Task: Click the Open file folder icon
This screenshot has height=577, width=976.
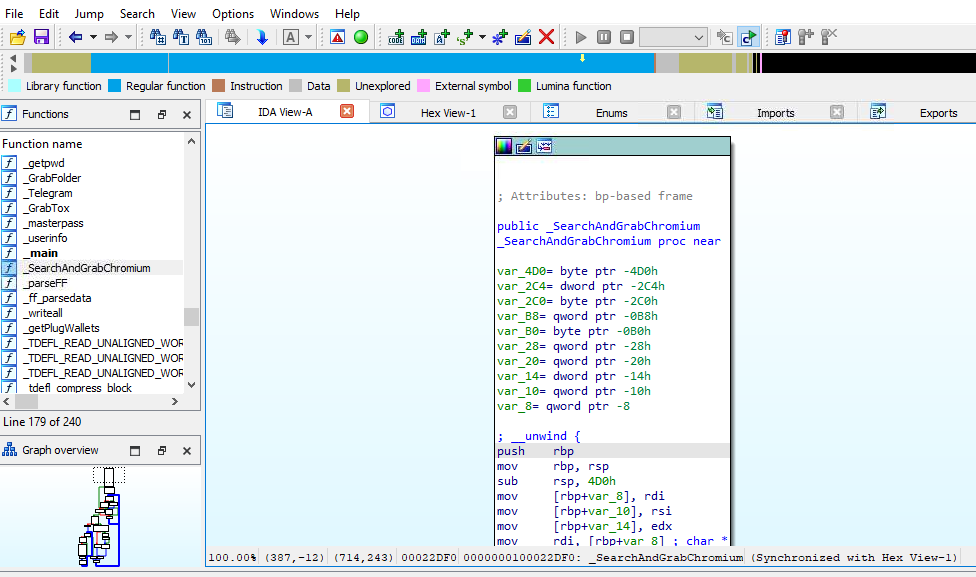Action: tap(17, 37)
